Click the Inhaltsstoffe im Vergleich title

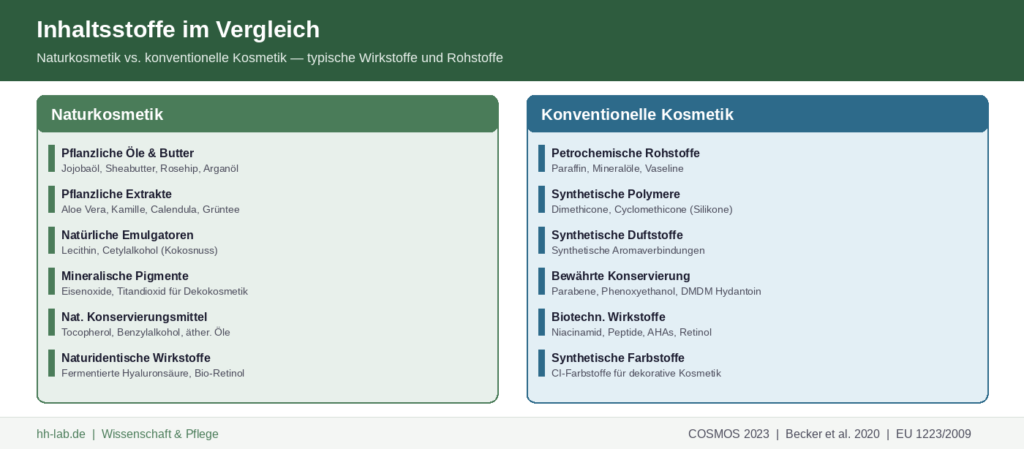178,29
